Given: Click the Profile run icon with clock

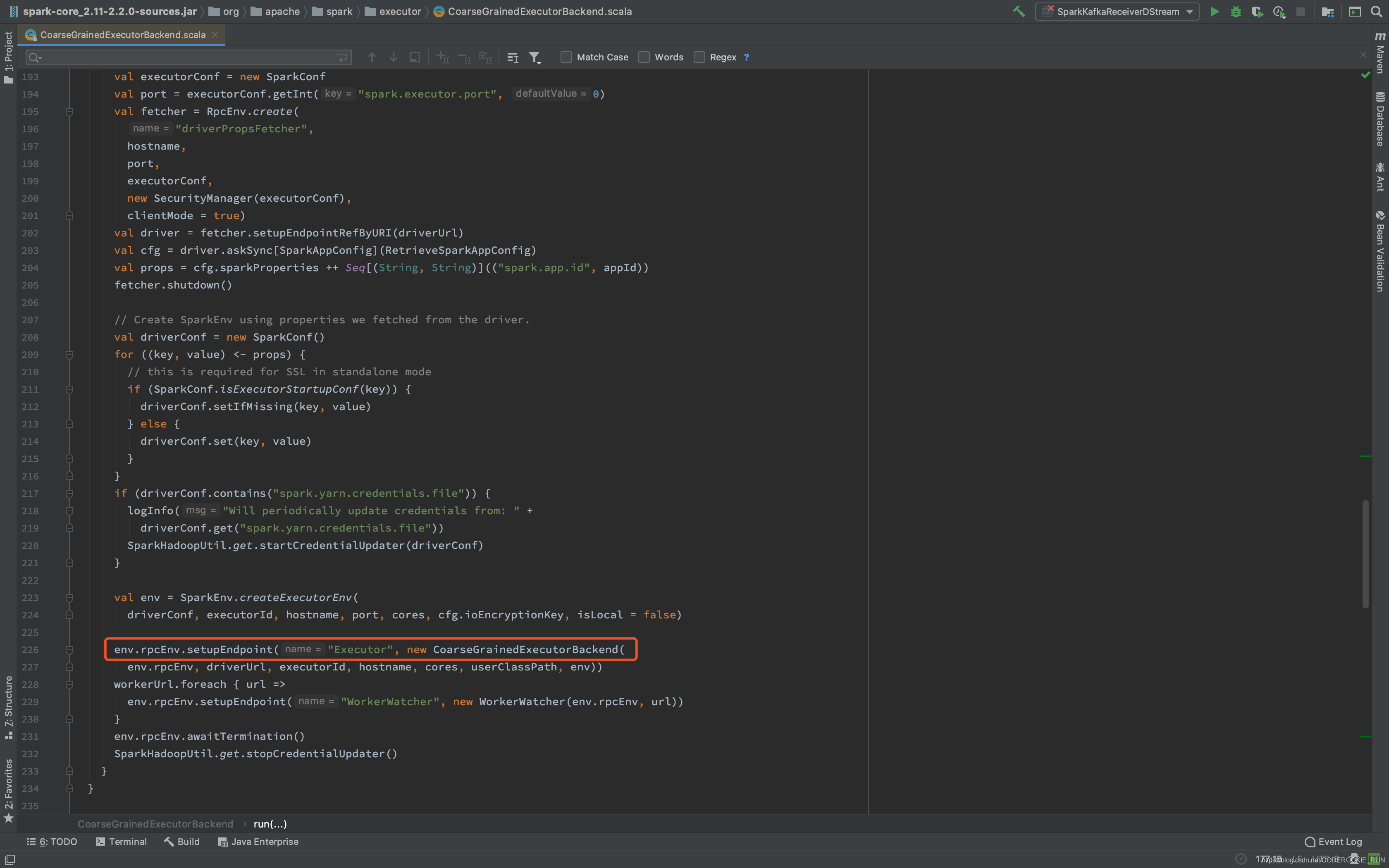Looking at the screenshot, I should 1279,12.
